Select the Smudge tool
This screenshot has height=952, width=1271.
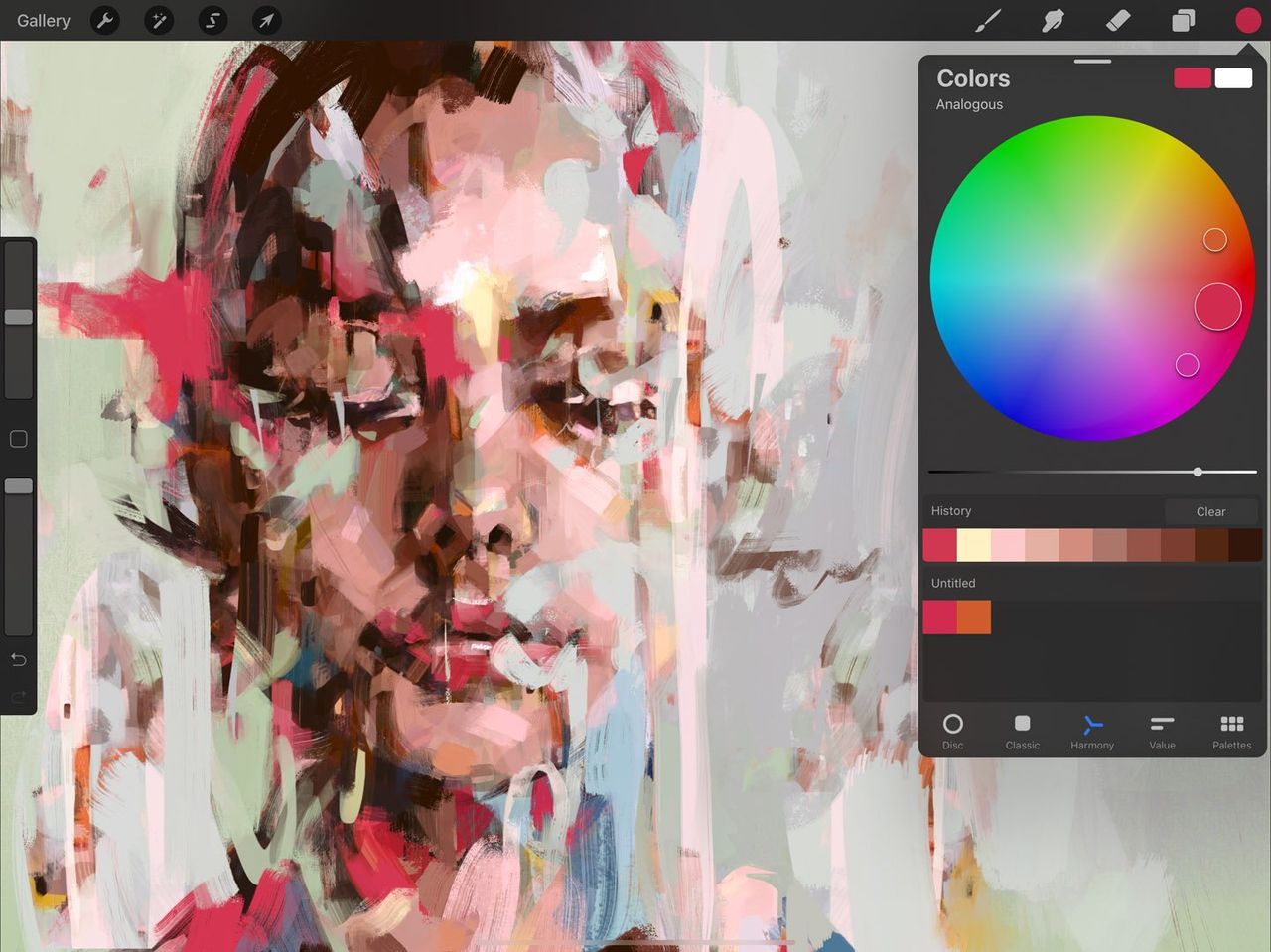pos(1053,20)
